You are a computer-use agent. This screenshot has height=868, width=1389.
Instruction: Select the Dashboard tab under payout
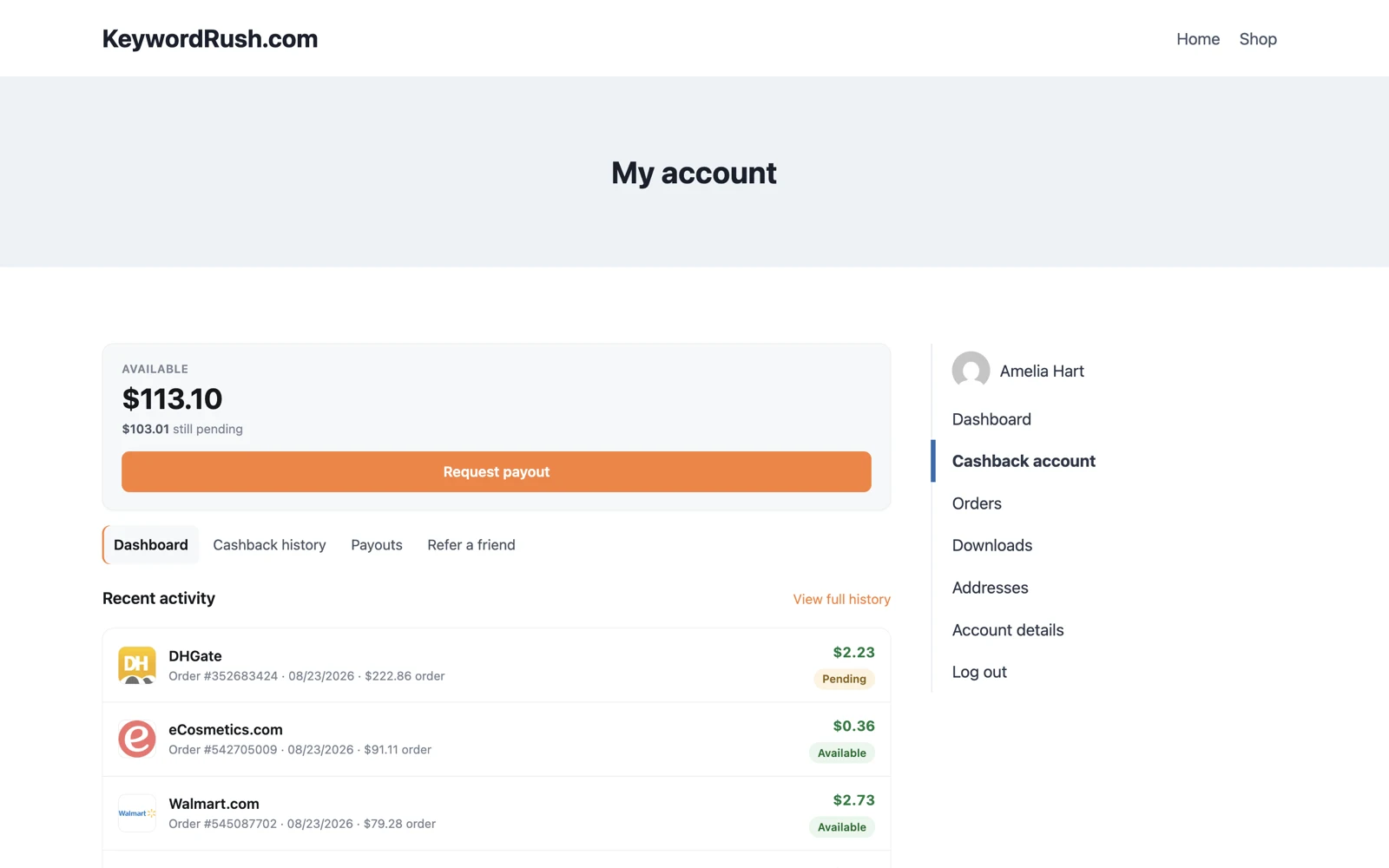(x=151, y=545)
